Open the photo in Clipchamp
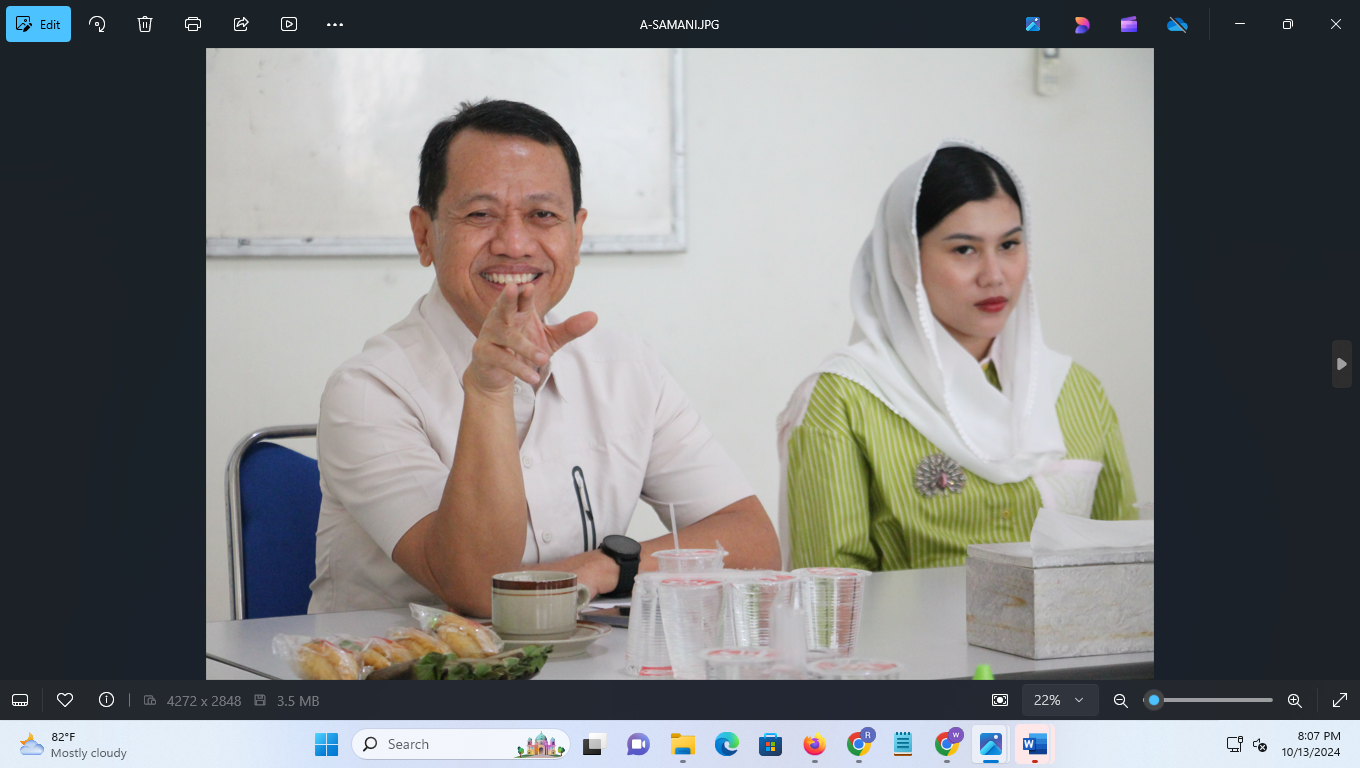Image resolution: width=1360 pixels, height=768 pixels. pyautogui.click(x=1128, y=23)
